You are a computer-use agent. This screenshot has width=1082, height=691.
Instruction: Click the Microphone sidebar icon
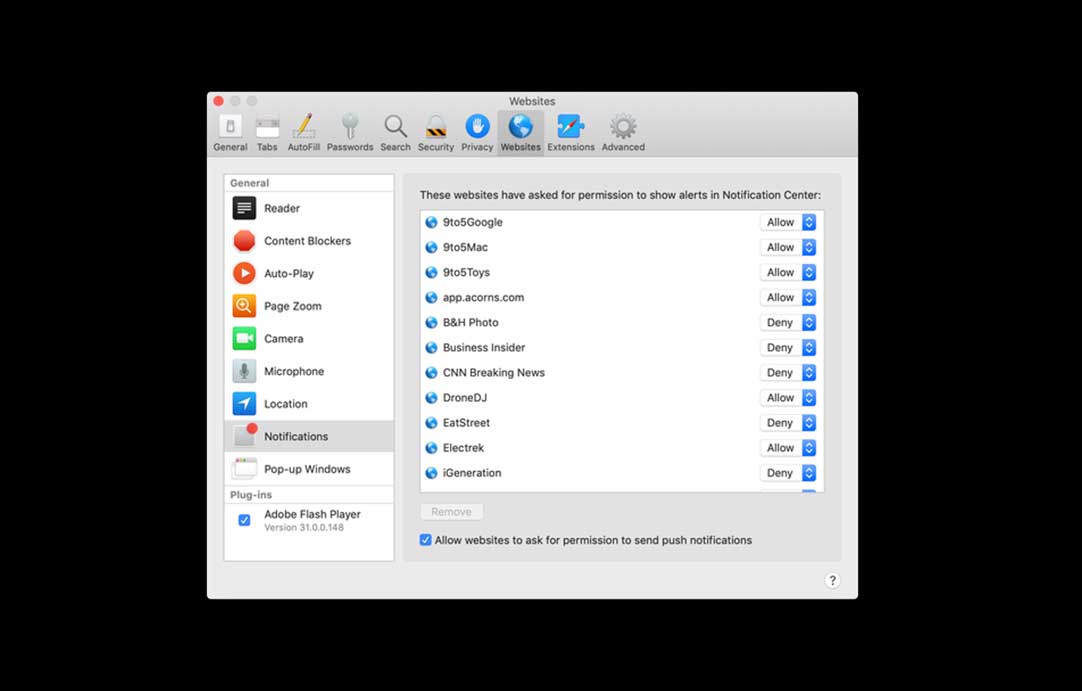[244, 371]
